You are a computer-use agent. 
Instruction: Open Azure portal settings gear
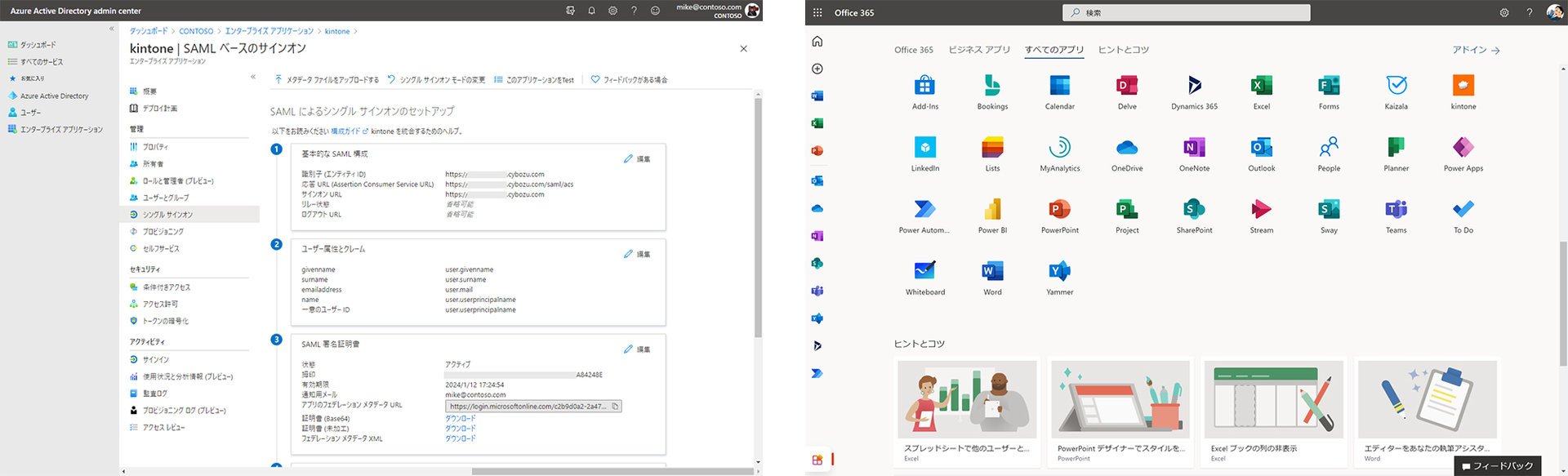point(612,11)
